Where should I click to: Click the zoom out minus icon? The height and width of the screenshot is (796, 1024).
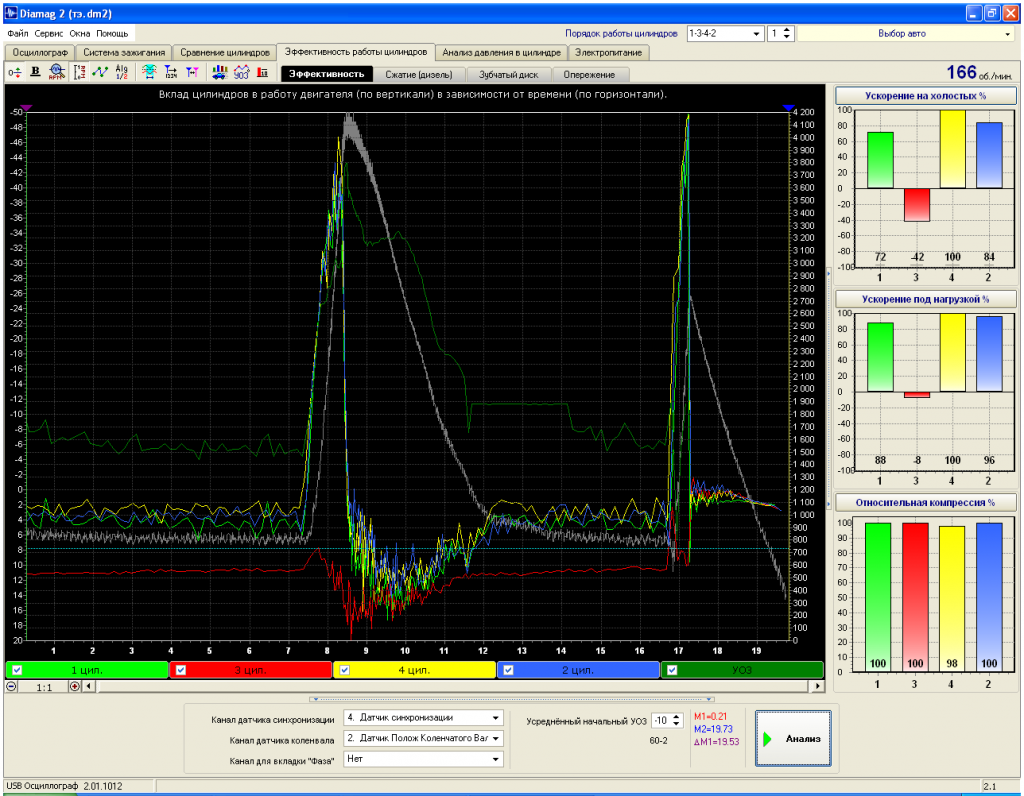[11, 686]
